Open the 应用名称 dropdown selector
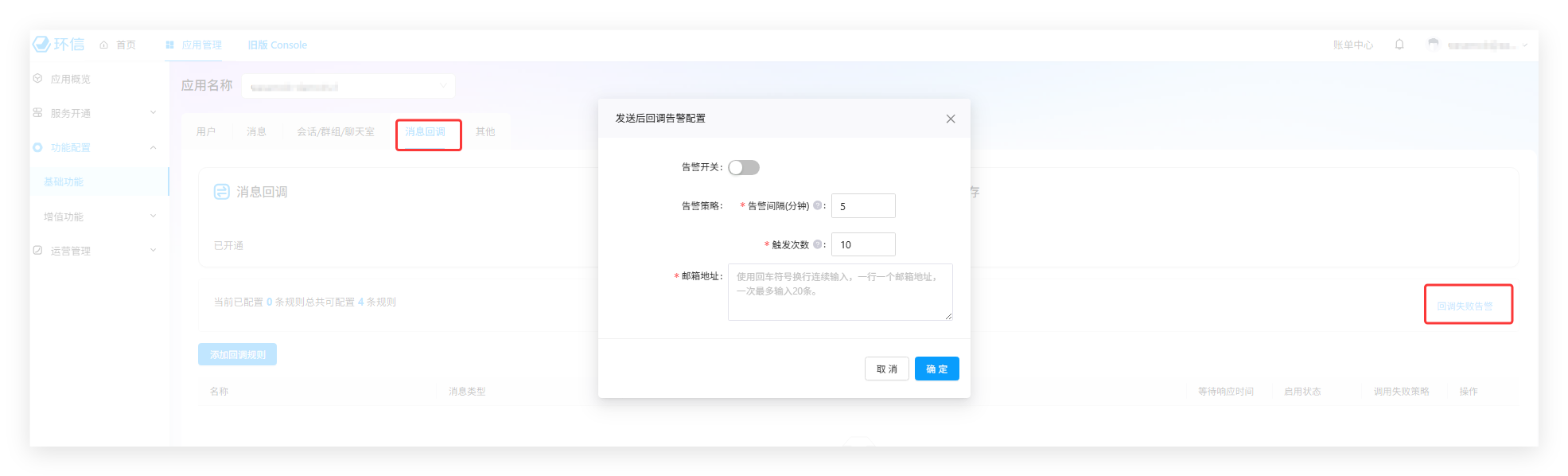 [348, 86]
